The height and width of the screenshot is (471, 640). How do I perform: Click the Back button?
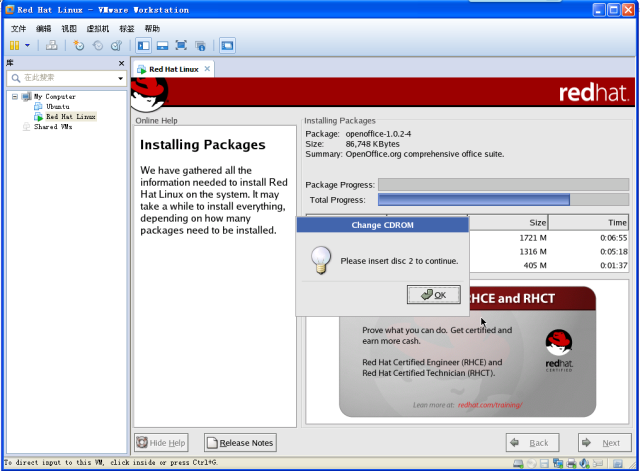[x=533, y=443]
